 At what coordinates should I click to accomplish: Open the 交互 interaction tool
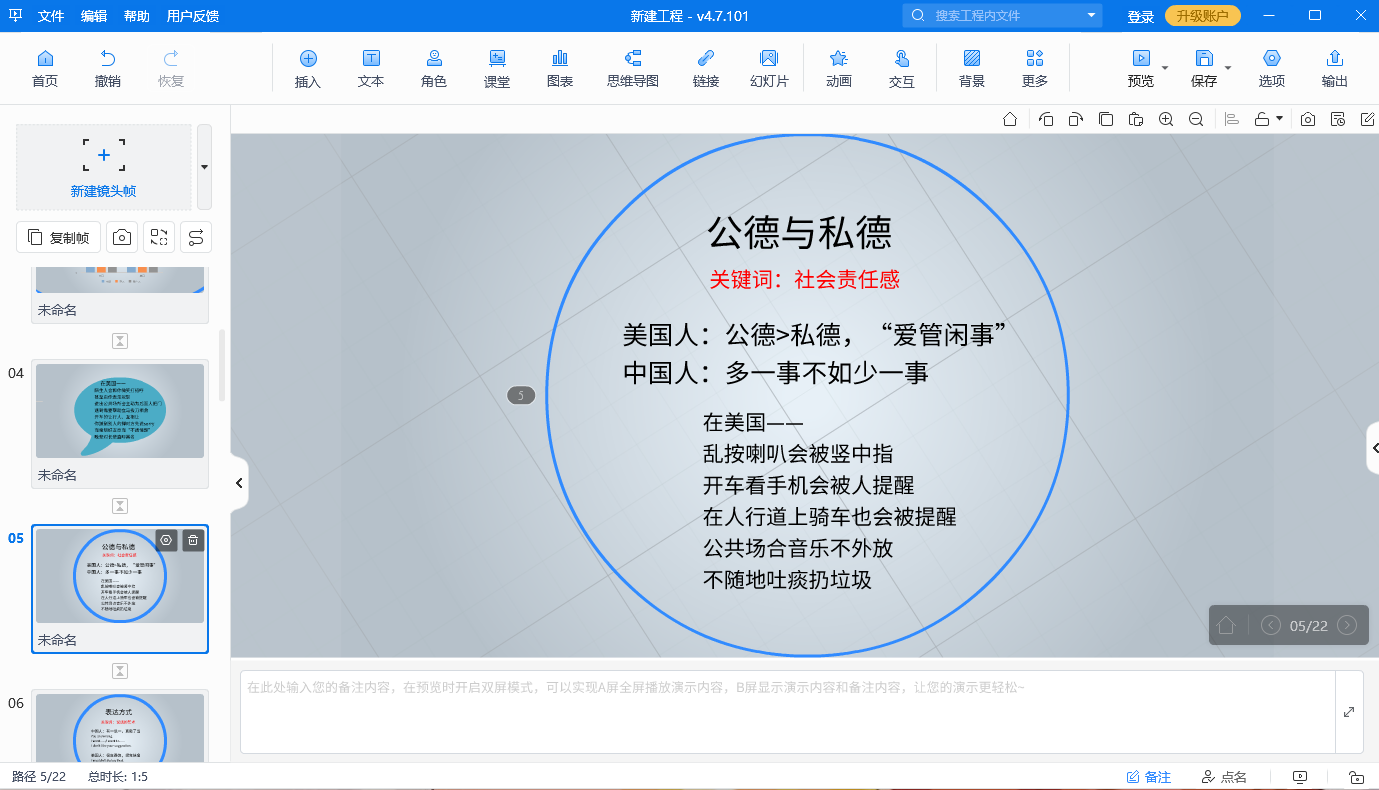click(902, 68)
